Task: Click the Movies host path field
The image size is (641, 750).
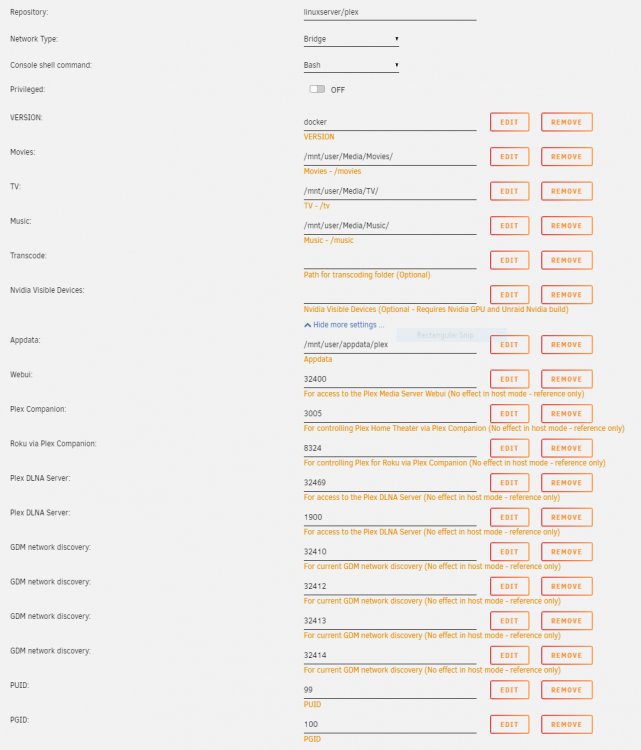Action: point(390,156)
